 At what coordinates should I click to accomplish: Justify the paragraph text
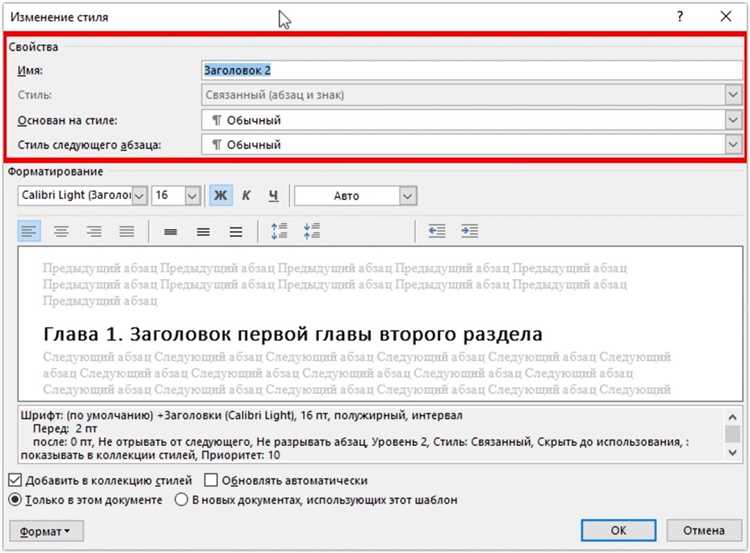click(127, 232)
